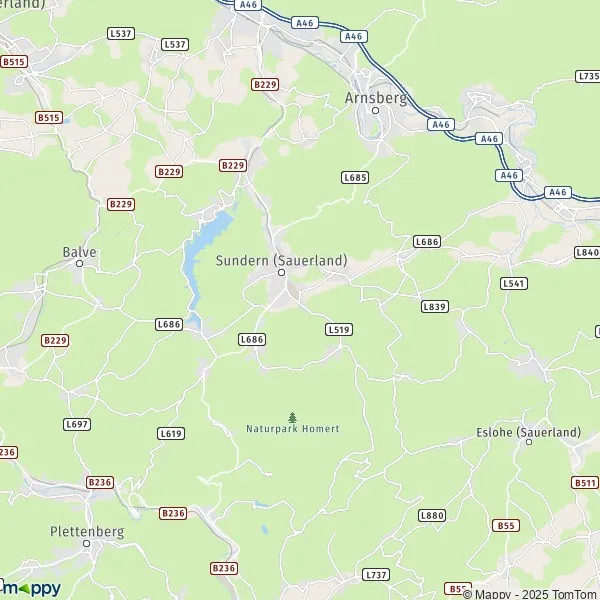This screenshot has height=600, width=600.
Task: Click the Plettenberg town marker
Action: [87, 543]
